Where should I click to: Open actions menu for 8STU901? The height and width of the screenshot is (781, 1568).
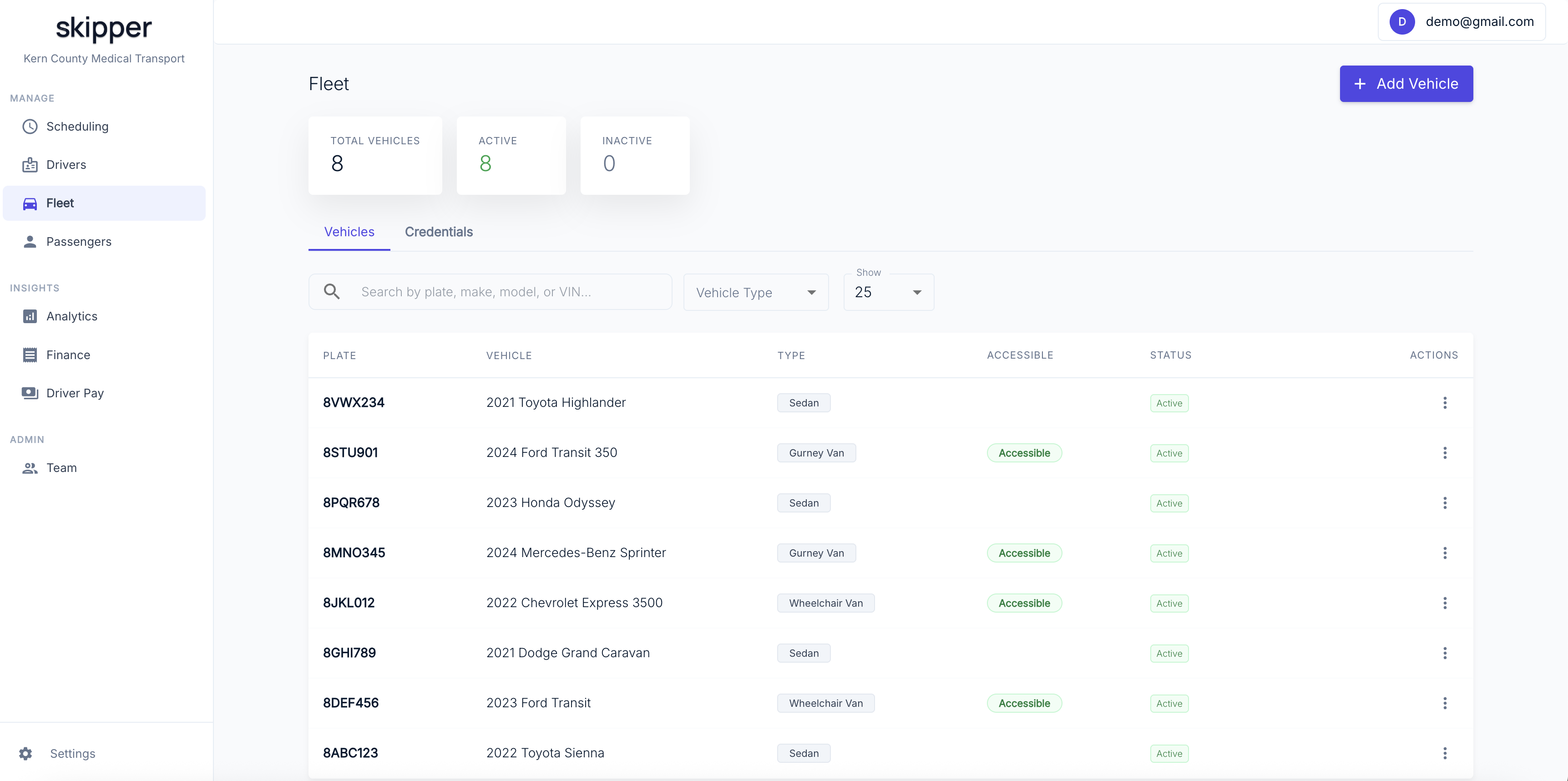[1444, 453]
